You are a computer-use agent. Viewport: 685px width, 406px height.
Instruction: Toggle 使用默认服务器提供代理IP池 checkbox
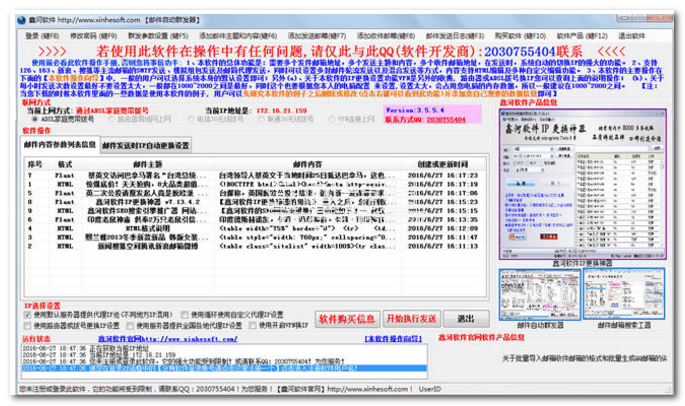tap(28, 315)
